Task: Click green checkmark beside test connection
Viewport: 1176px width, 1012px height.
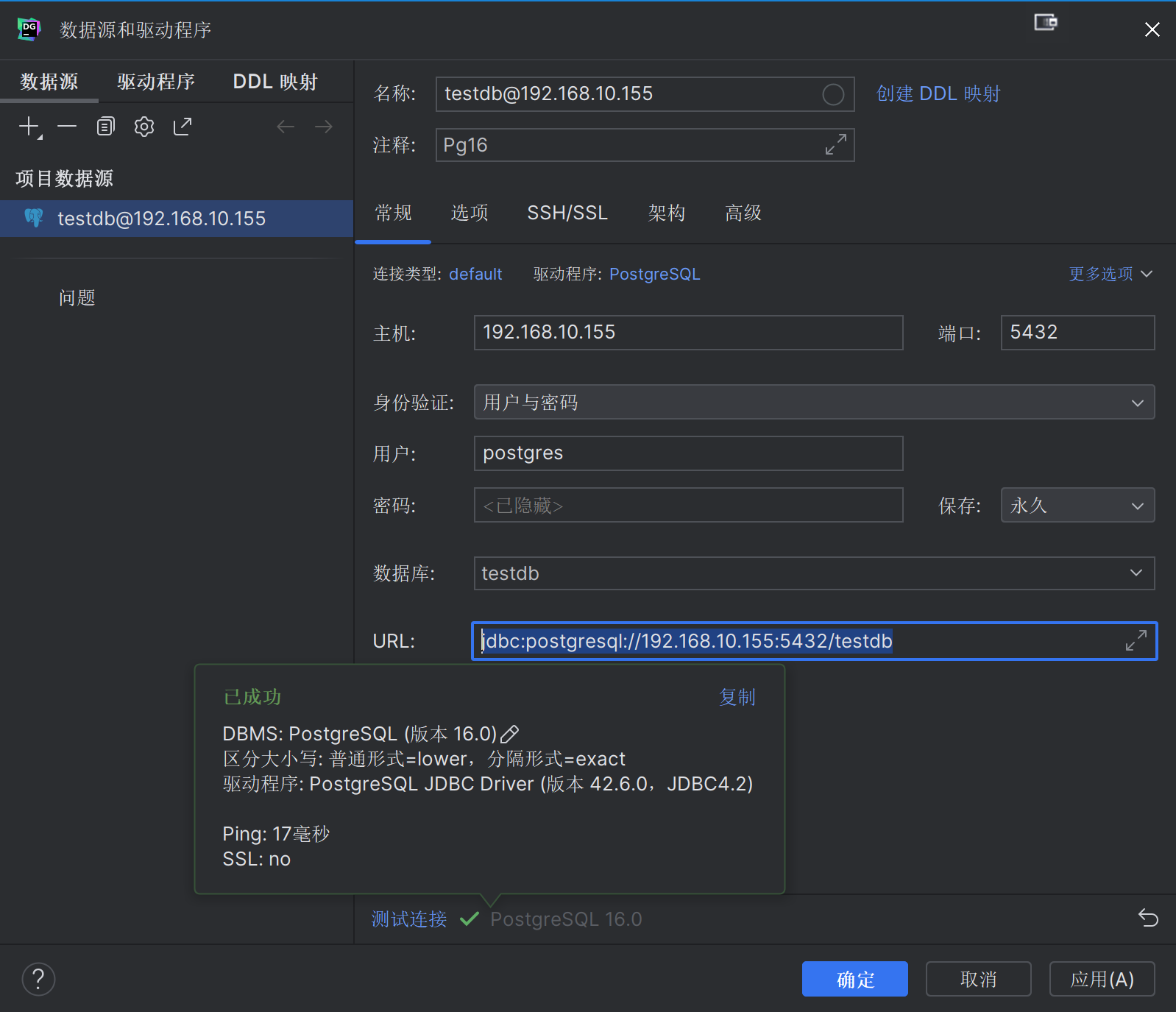Action: point(470,919)
